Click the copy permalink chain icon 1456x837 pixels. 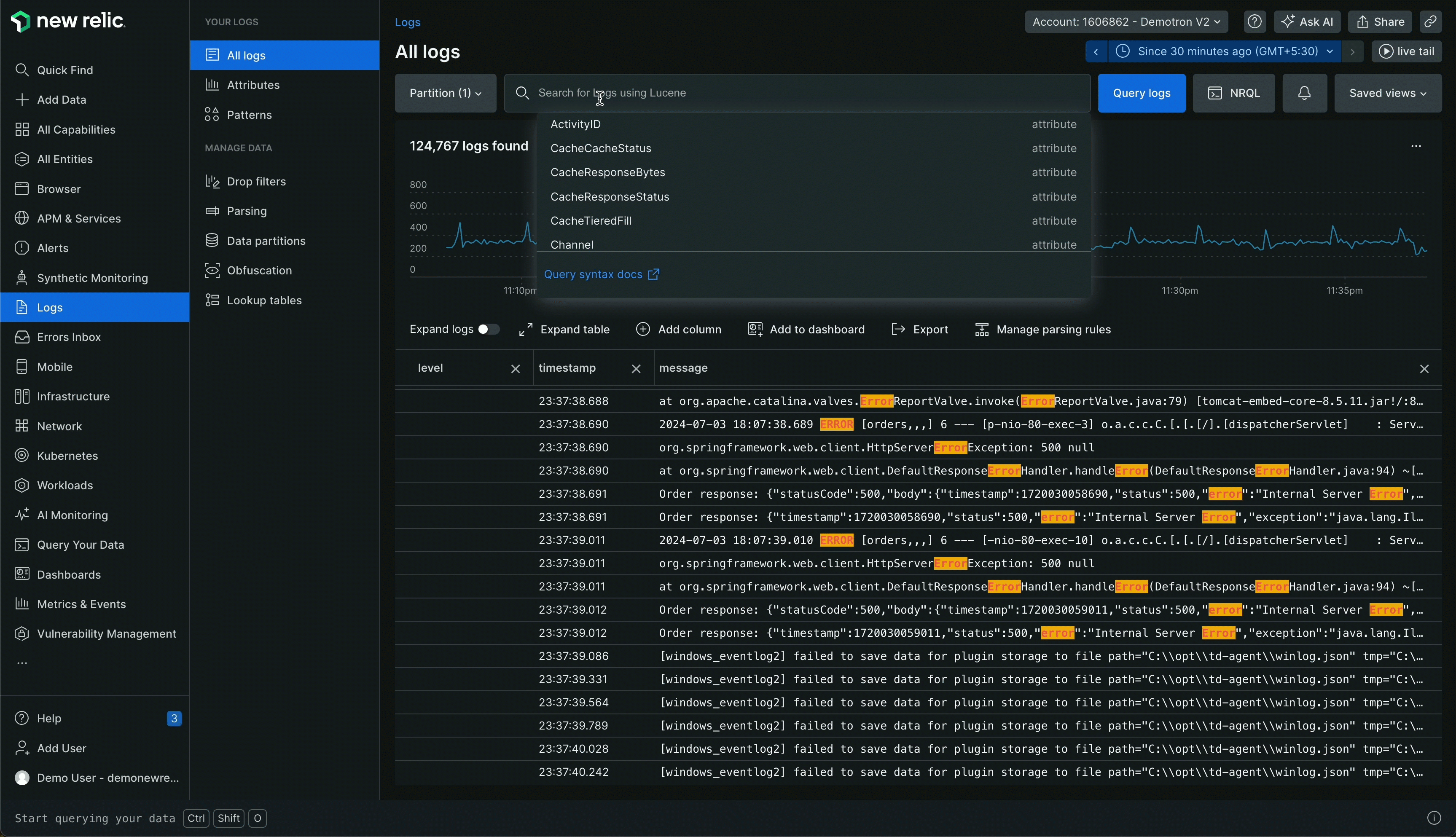[x=1430, y=22]
